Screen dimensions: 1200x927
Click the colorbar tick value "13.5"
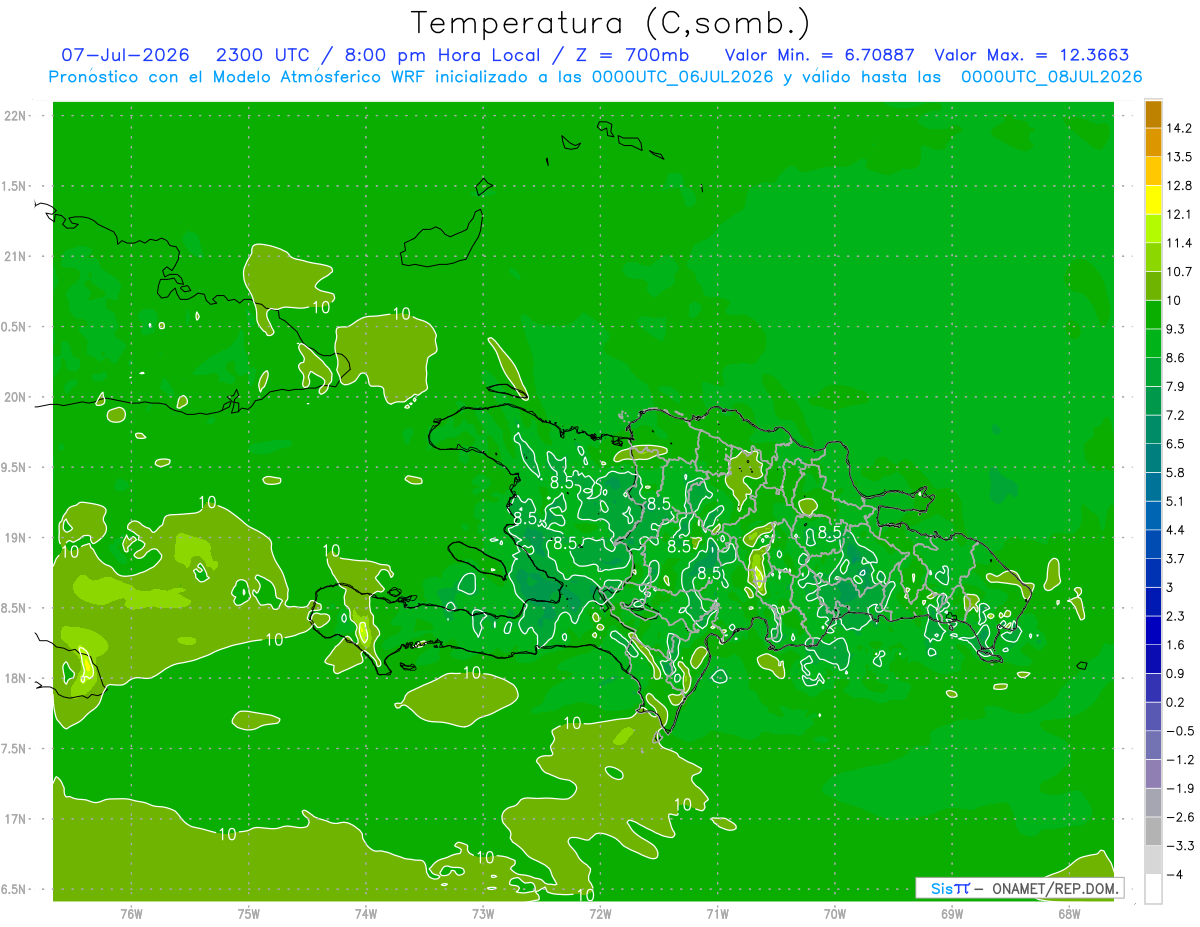(x=1179, y=157)
